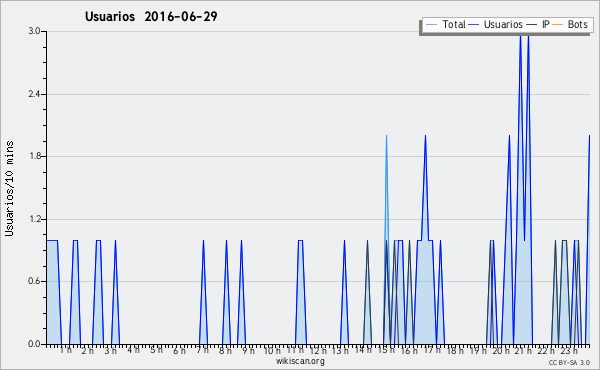Viewport: 600px width, 370px height.
Task: Click the '19 h' x-axis label
Action: click(x=478, y=350)
